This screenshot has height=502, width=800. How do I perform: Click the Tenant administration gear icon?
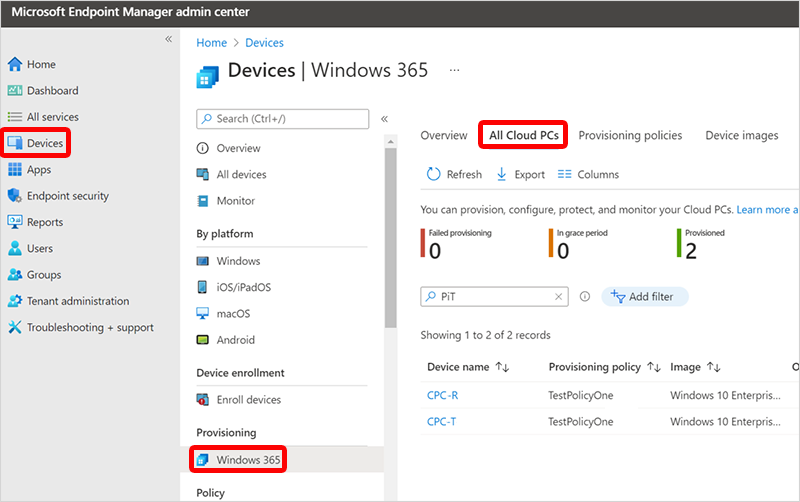pyautogui.click(x=15, y=300)
